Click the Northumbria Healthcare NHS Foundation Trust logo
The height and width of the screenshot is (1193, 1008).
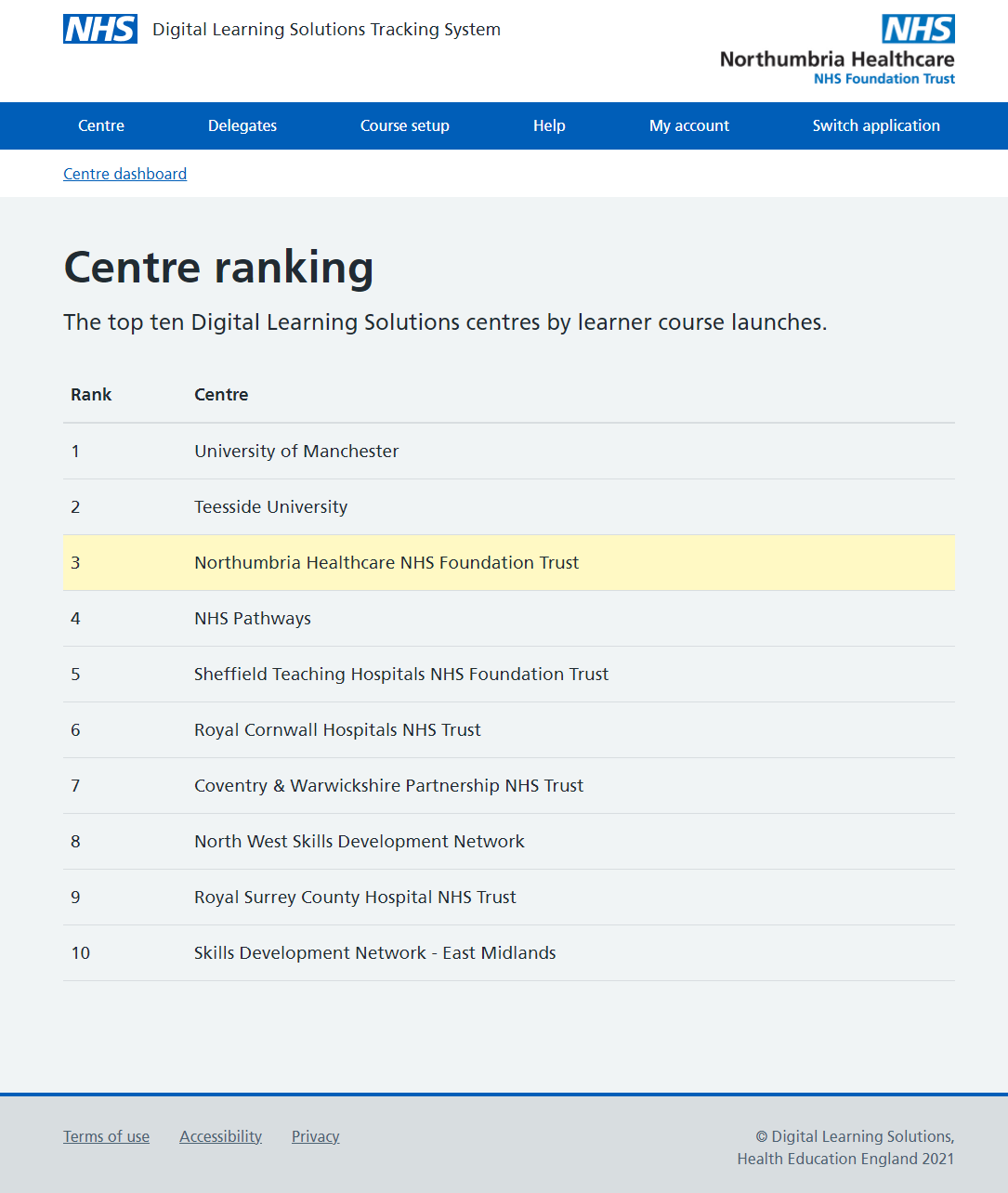point(837,50)
